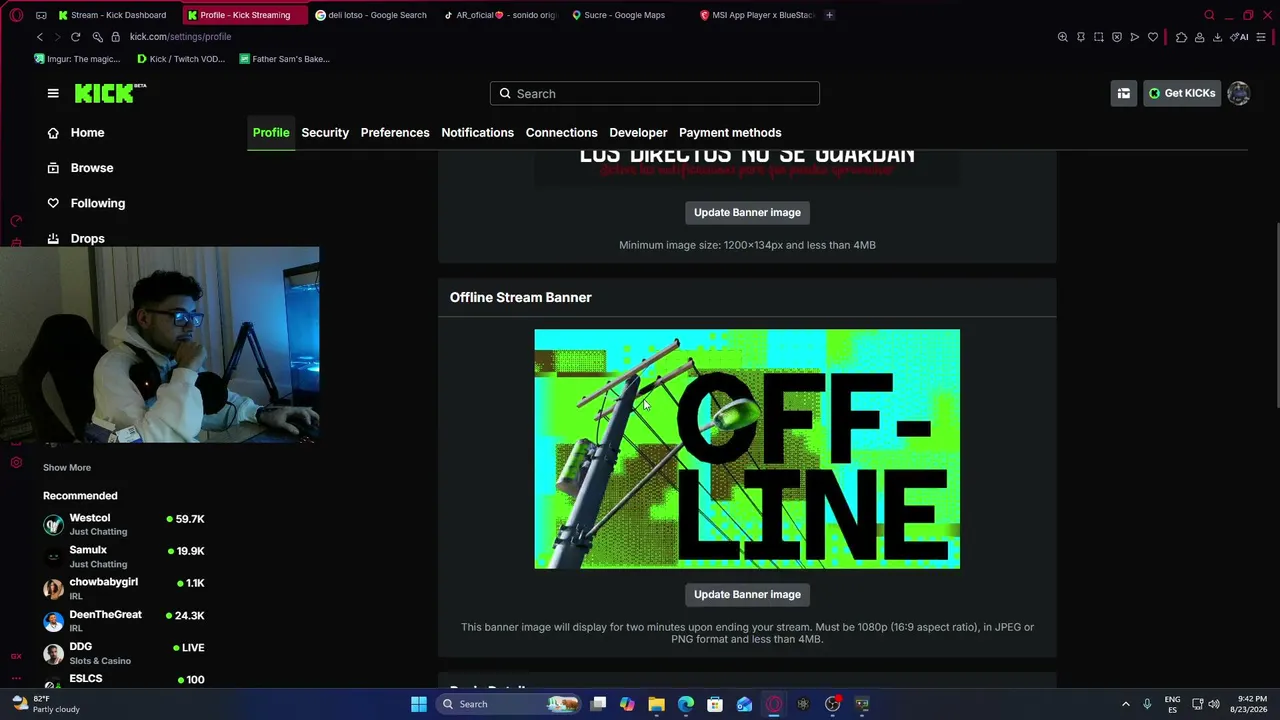Click the Opera extensions cube icon
The height and width of the screenshot is (720, 1280).
tap(1181, 37)
